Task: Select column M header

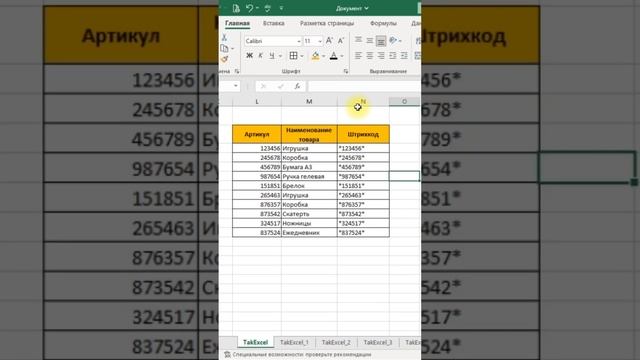Action: (309, 102)
